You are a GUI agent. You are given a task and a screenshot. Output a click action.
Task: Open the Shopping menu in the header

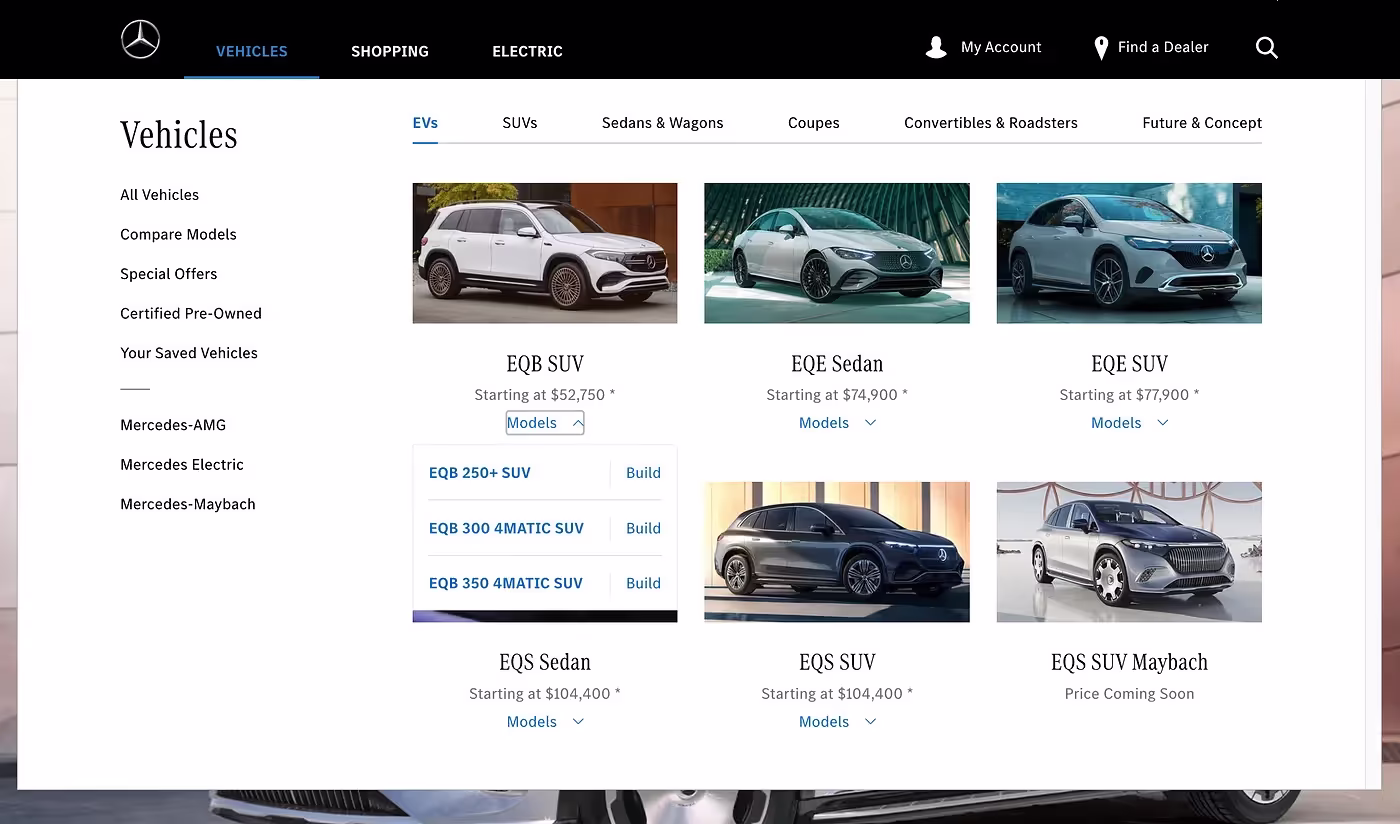389,51
